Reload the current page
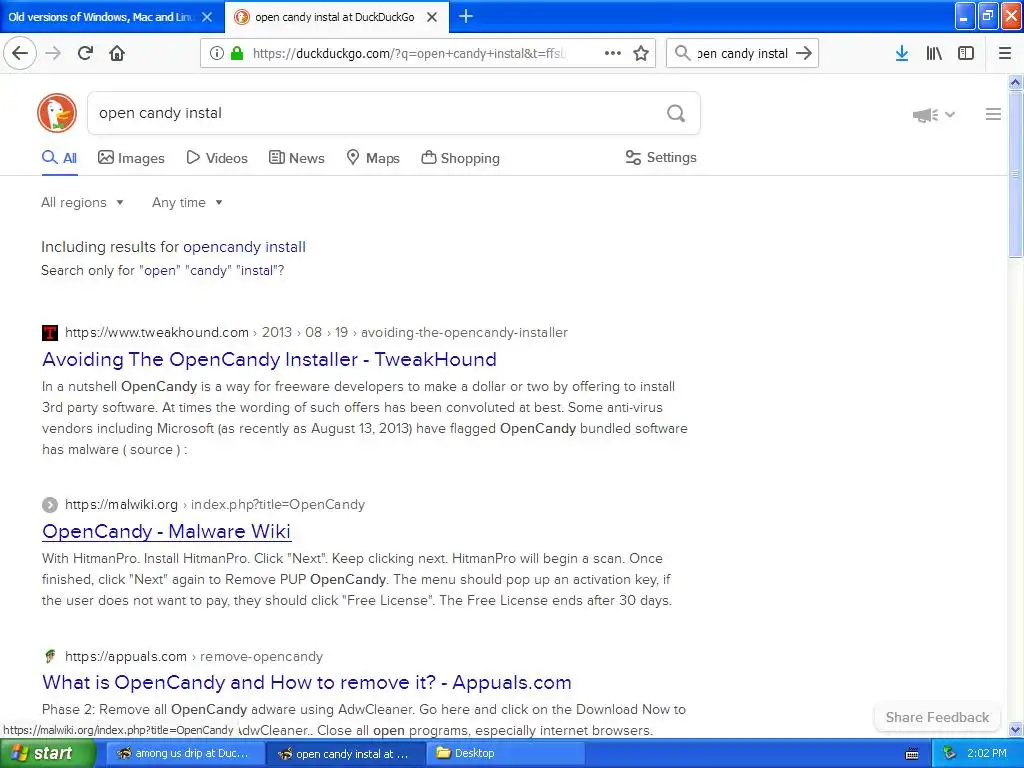The height and width of the screenshot is (768, 1024). 85,53
